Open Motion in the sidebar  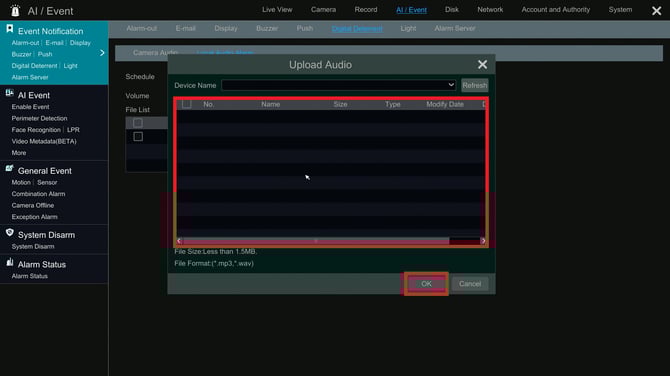(21, 182)
